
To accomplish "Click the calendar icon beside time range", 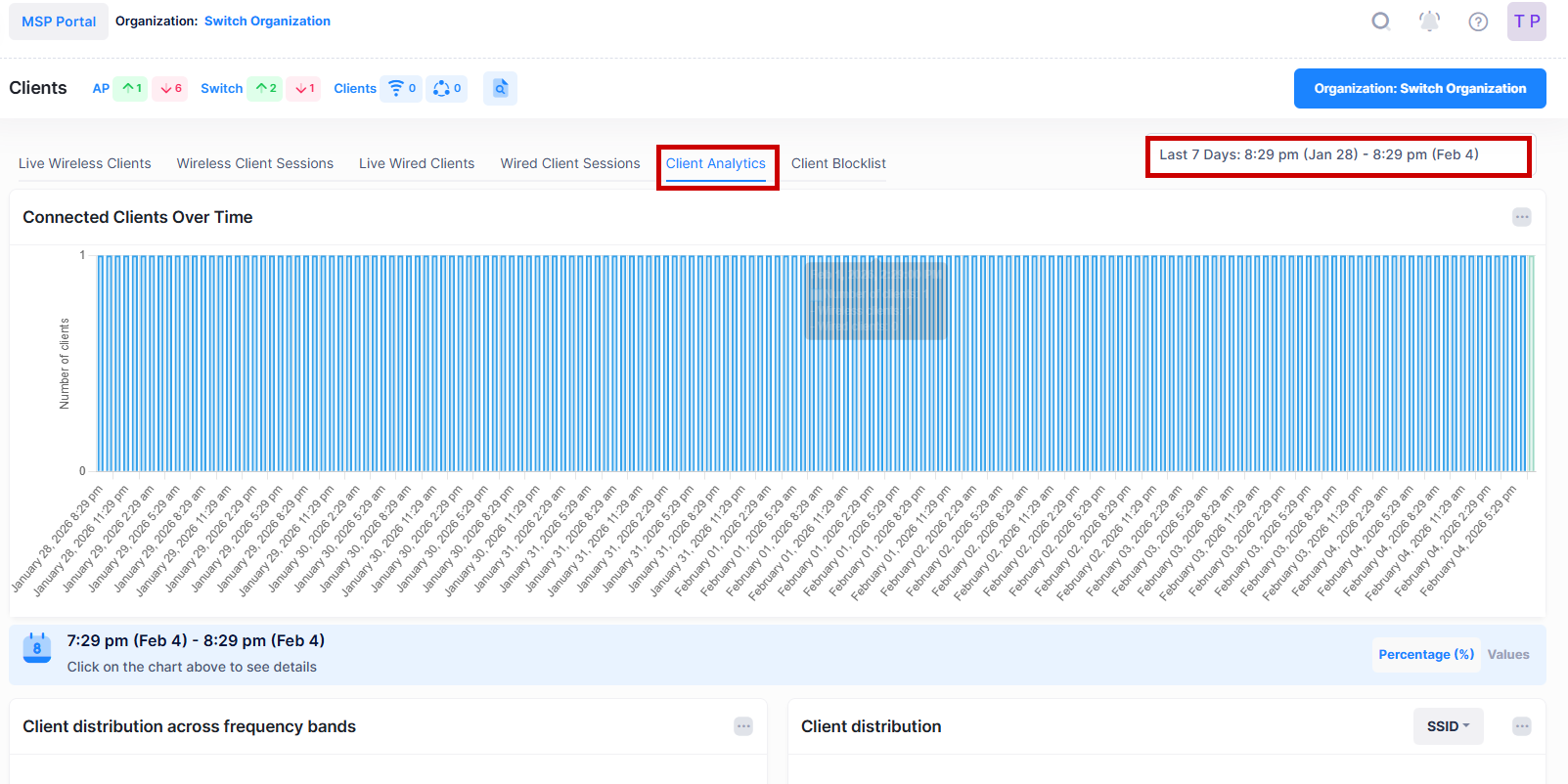I will click(x=37, y=647).
